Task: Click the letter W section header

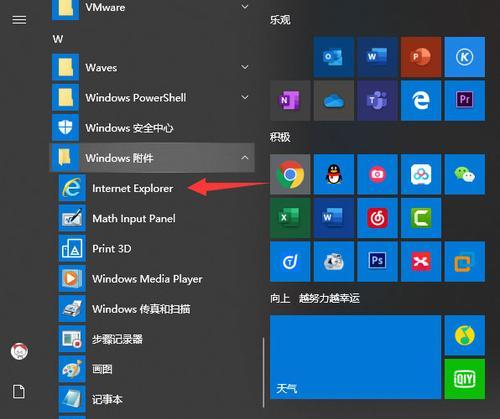Action: 58,39
